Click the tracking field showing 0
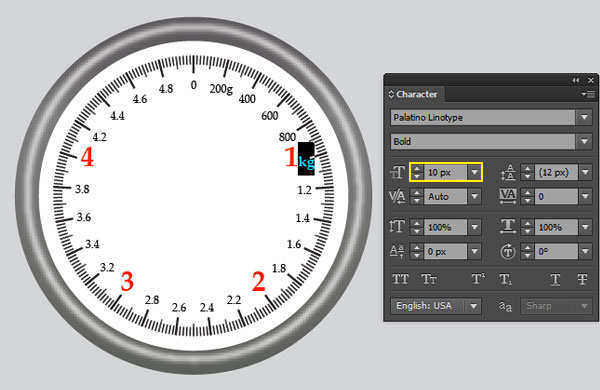600x390 pixels. (556, 197)
